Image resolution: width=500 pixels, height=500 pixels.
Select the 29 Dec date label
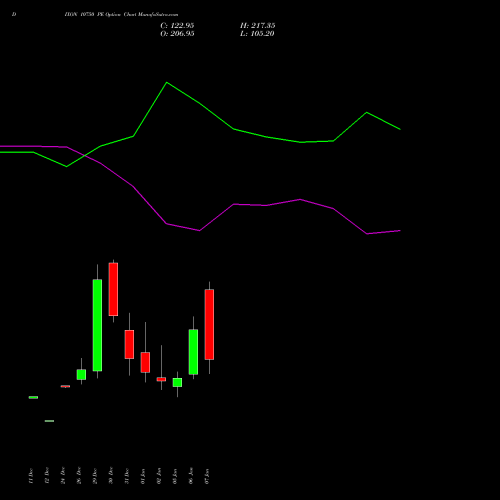95,476
